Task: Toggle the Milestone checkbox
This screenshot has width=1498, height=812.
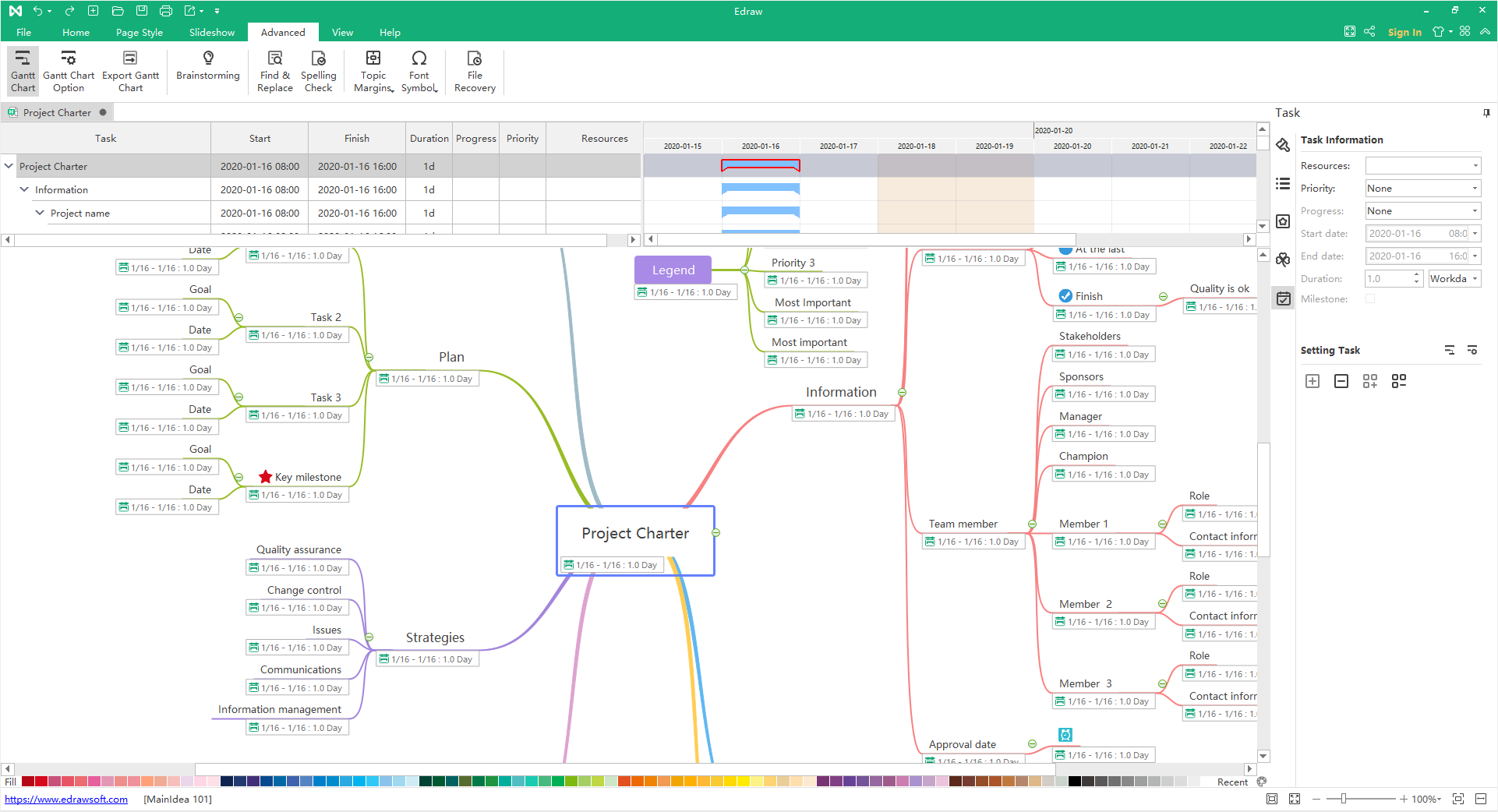Action: (x=1370, y=299)
